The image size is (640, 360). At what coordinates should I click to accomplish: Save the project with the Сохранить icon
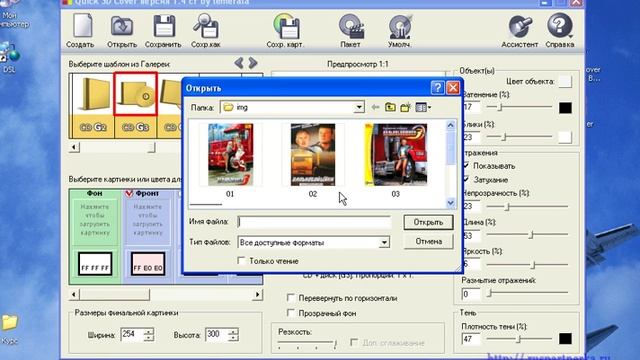point(163,31)
